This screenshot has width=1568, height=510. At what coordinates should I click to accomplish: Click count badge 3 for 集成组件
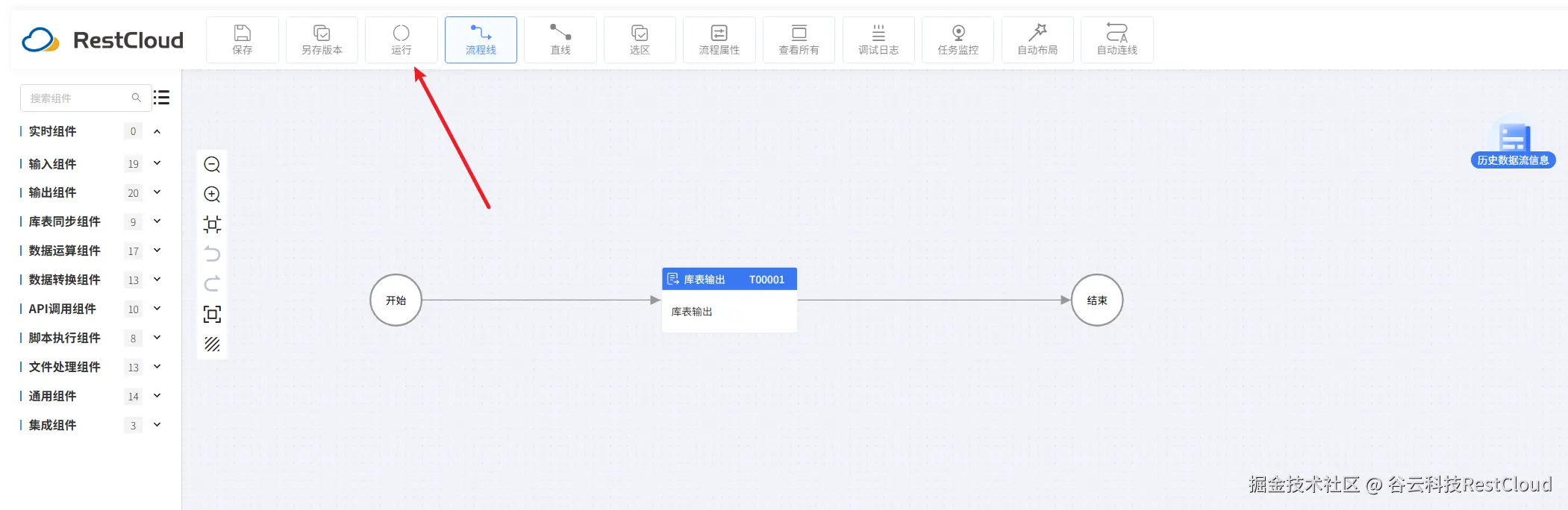point(133,426)
